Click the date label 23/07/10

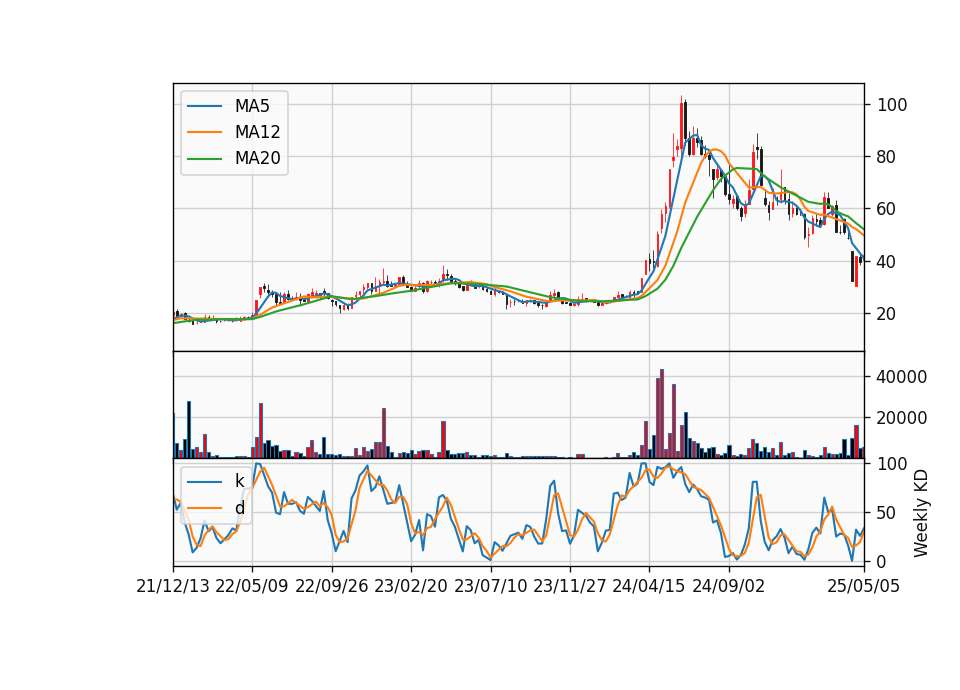tap(490, 586)
